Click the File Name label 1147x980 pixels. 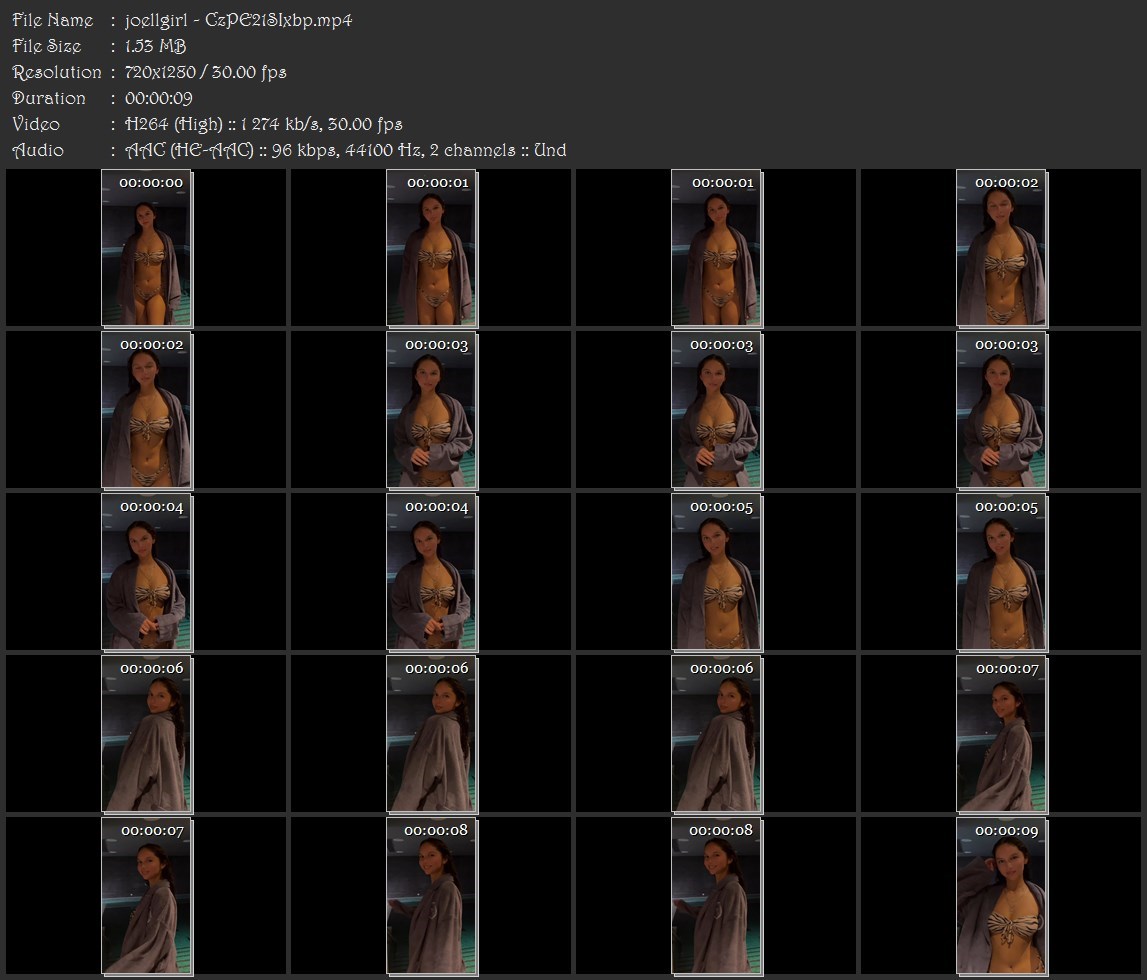click(x=53, y=20)
